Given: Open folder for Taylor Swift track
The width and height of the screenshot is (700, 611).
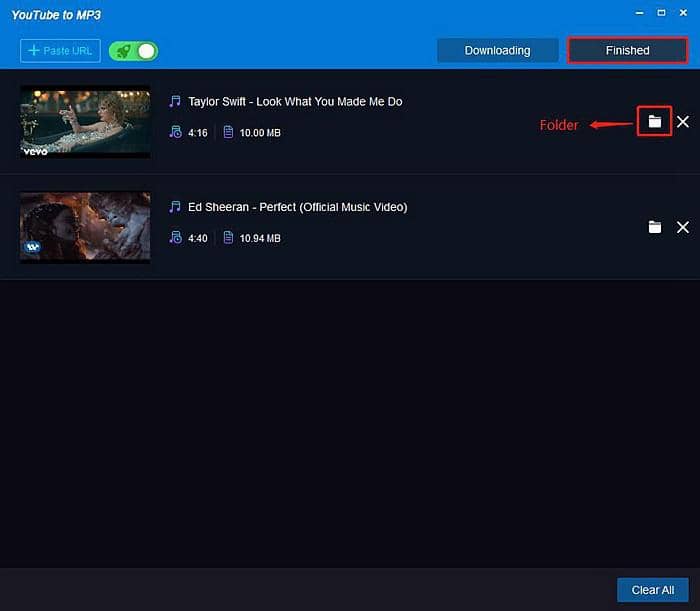Looking at the screenshot, I should [654, 121].
